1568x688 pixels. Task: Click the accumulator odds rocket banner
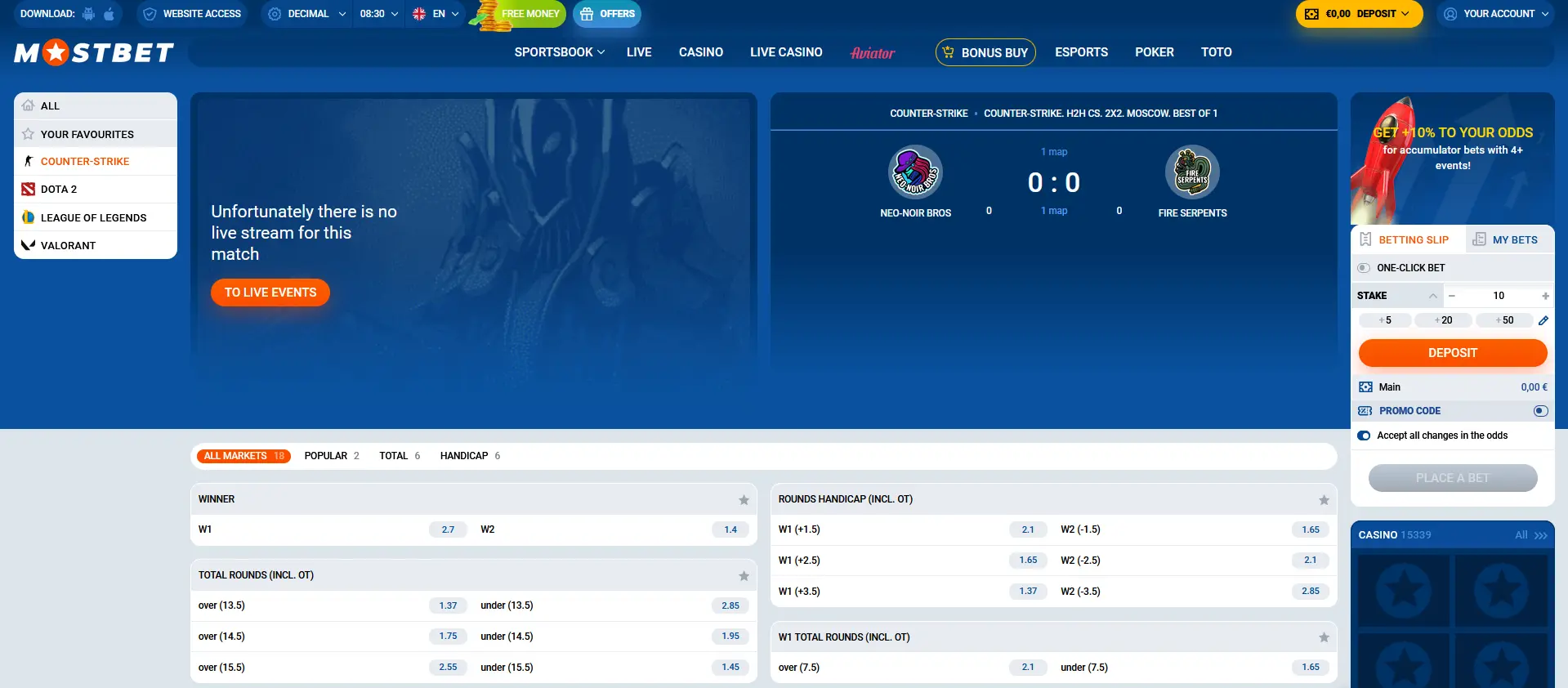pyautogui.click(x=1452, y=158)
